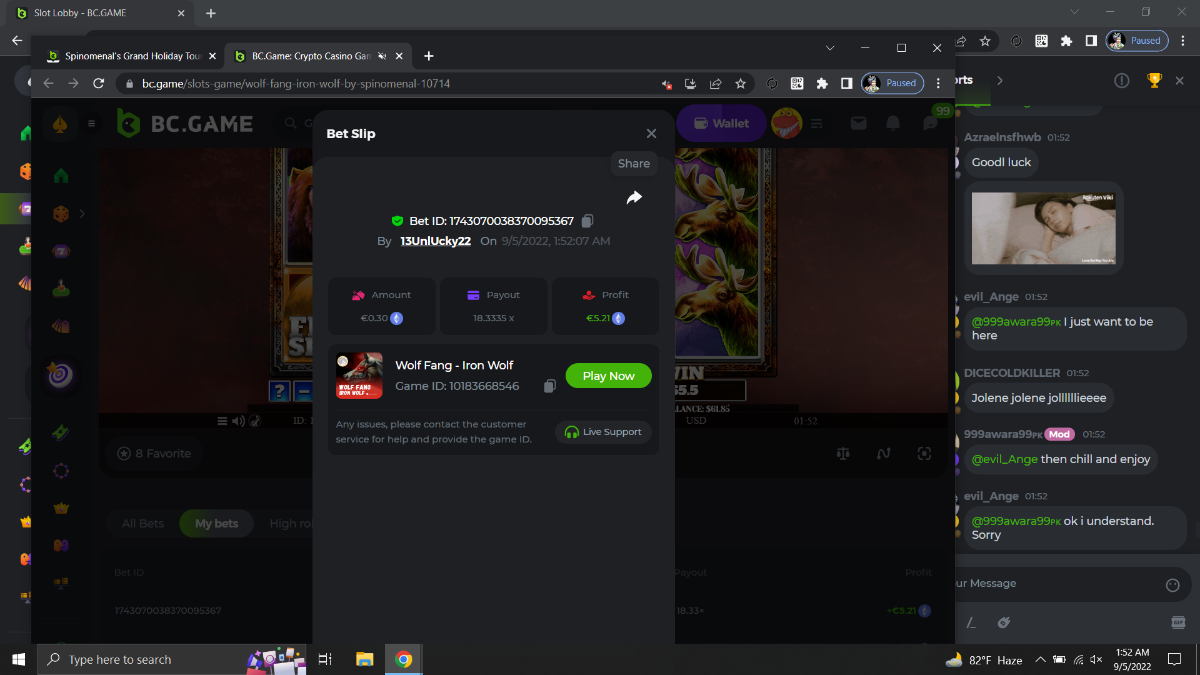The height and width of the screenshot is (675, 1200).
Task: Open the tab search dropdown arrow
Action: [829, 48]
